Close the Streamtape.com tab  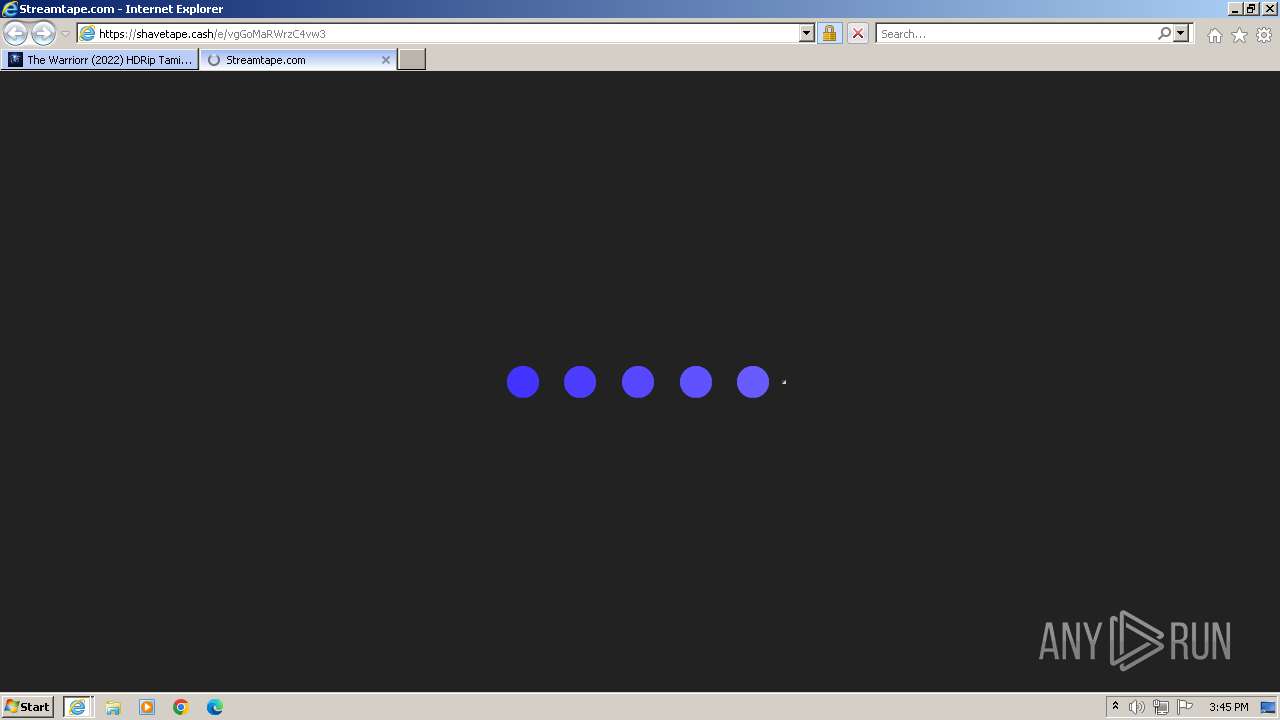(386, 60)
